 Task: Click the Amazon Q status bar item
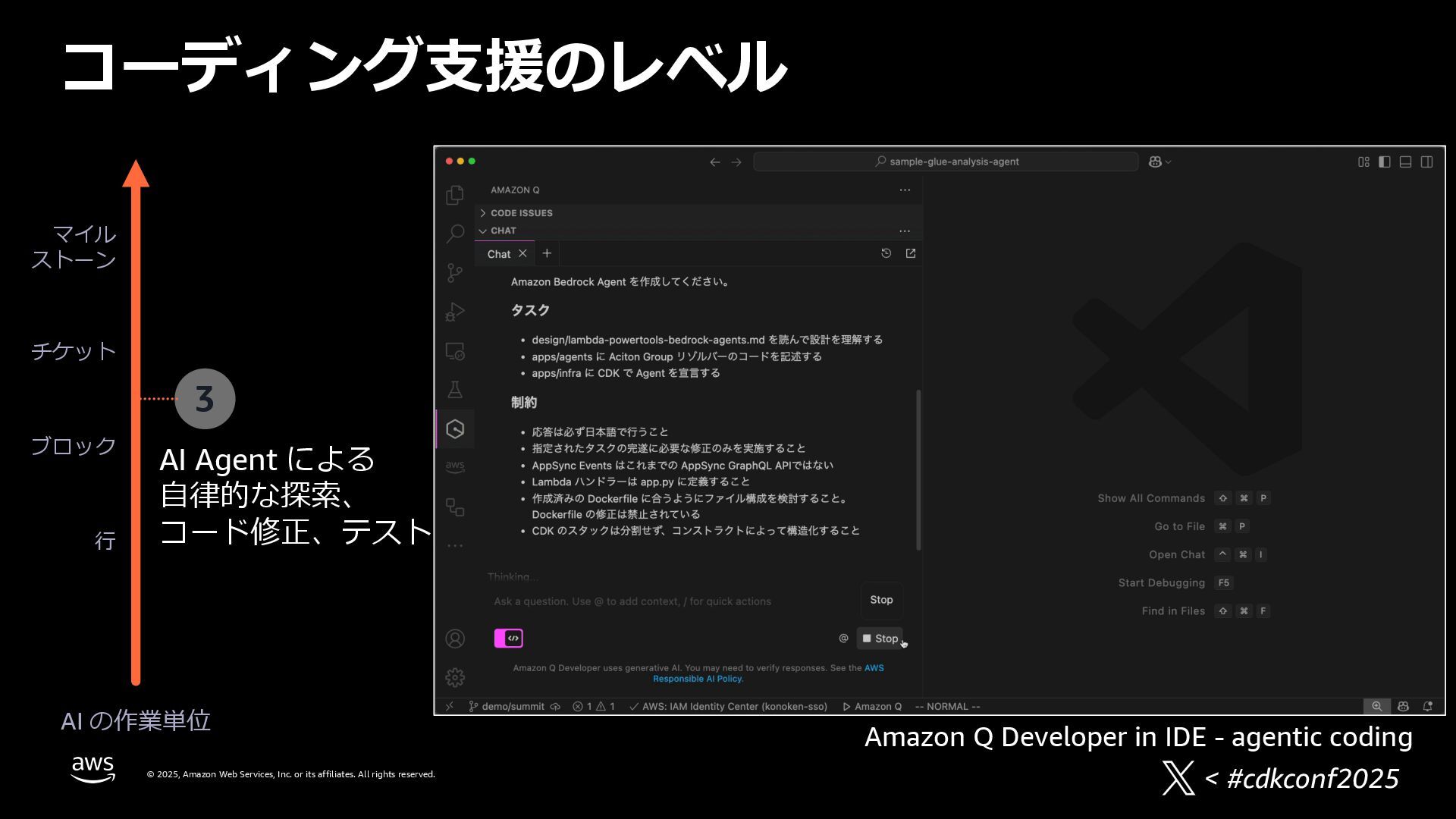click(x=872, y=706)
